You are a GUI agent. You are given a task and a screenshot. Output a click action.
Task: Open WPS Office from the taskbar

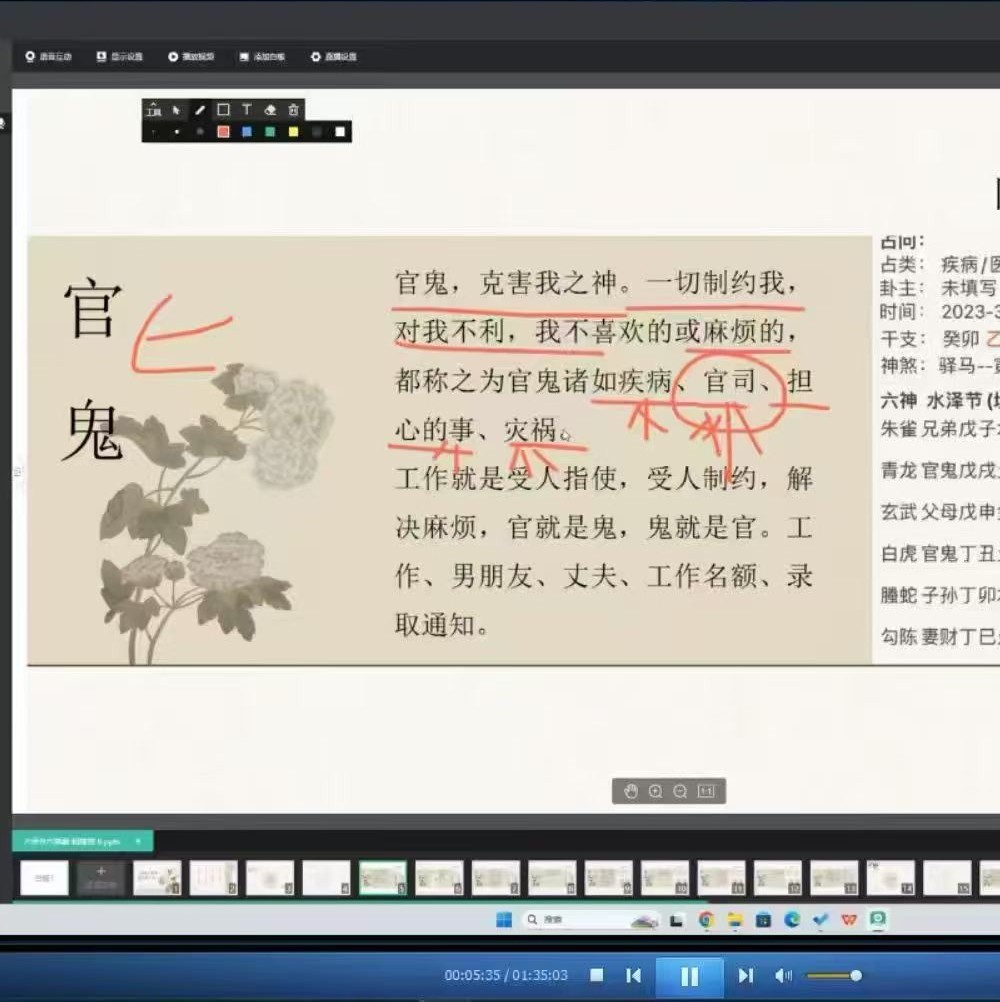point(849,920)
